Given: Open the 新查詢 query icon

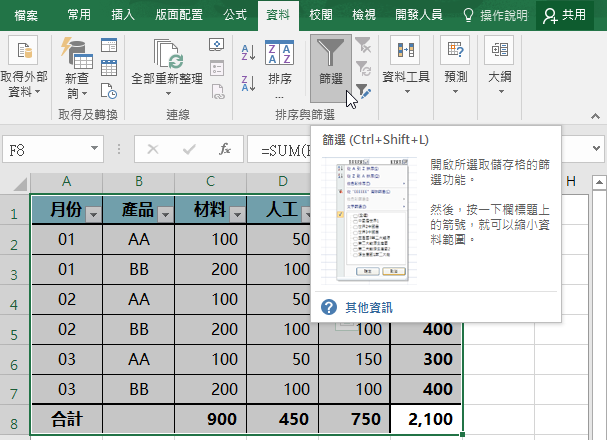Looking at the screenshot, I should click(x=77, y=53).
